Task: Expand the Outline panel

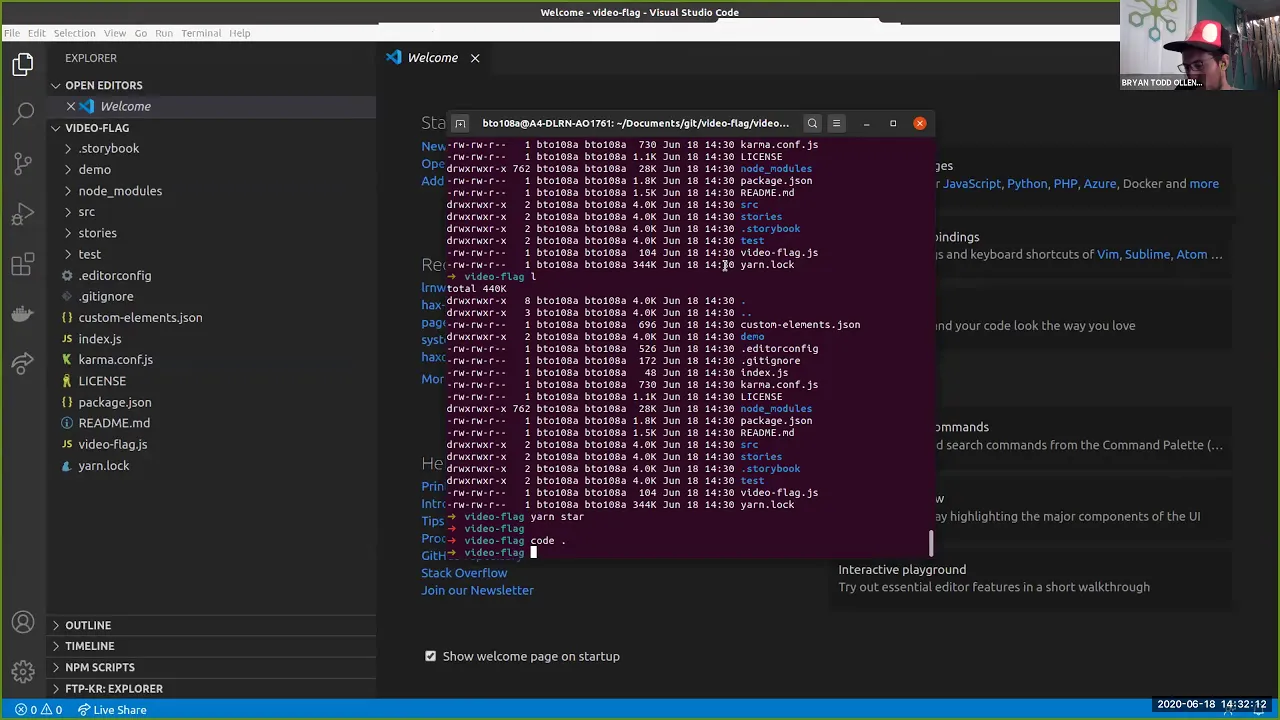Action: point(213,625)
